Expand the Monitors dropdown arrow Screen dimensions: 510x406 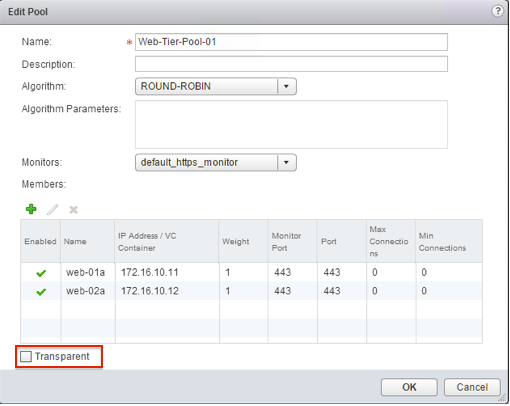pyautogui.click(x=286, y=162)
